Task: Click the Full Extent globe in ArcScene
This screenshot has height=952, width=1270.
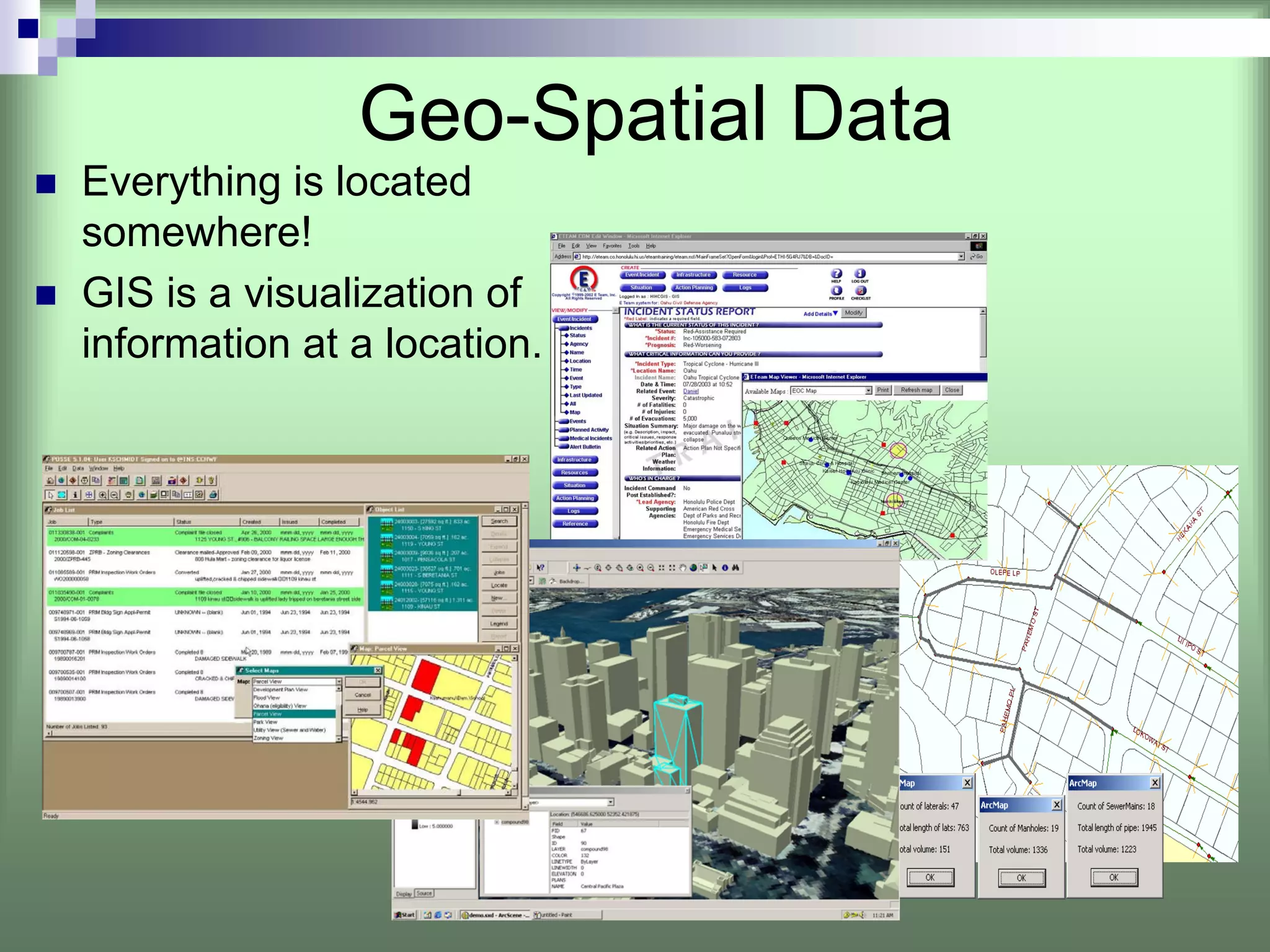Action: [x=693, y=568]
